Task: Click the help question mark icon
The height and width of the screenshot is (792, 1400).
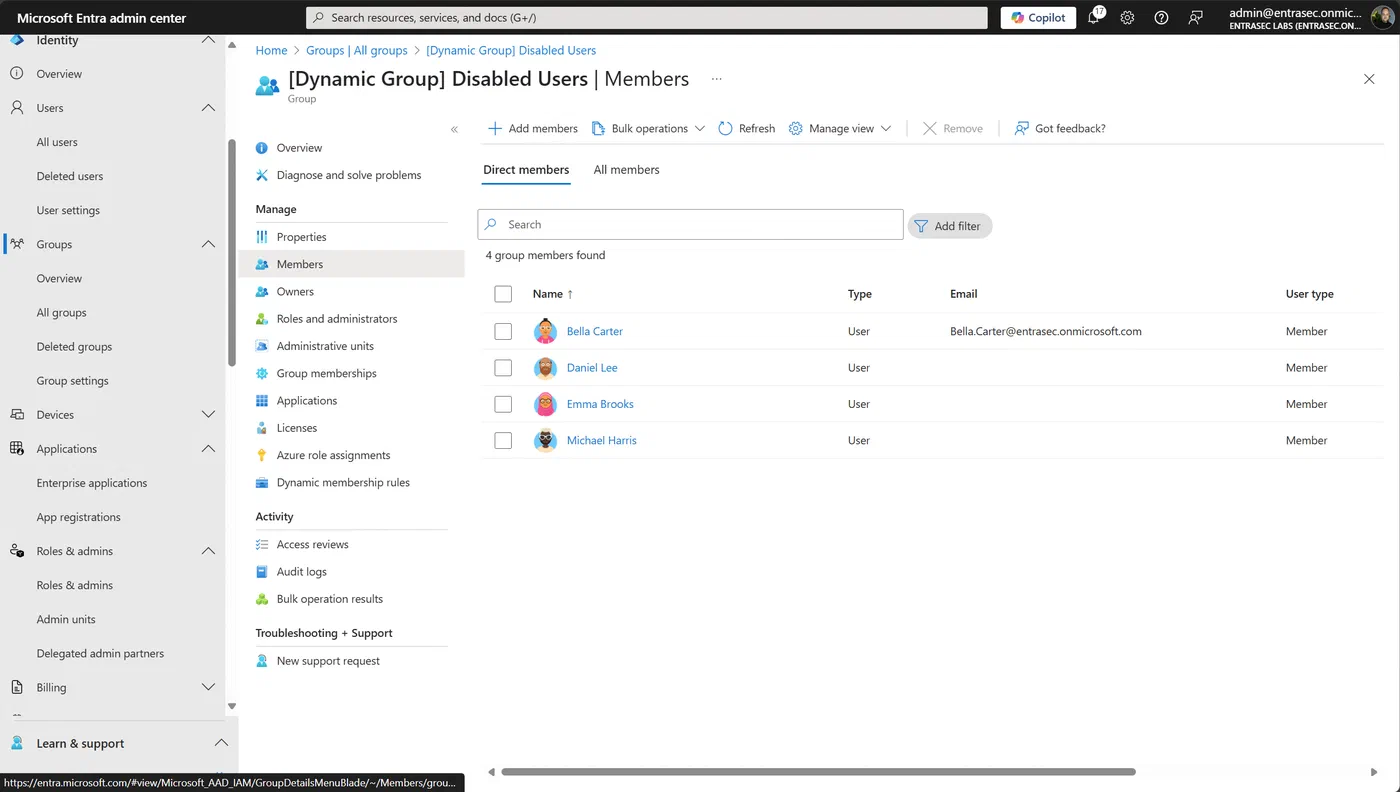Action: (x=1161, y=18)
